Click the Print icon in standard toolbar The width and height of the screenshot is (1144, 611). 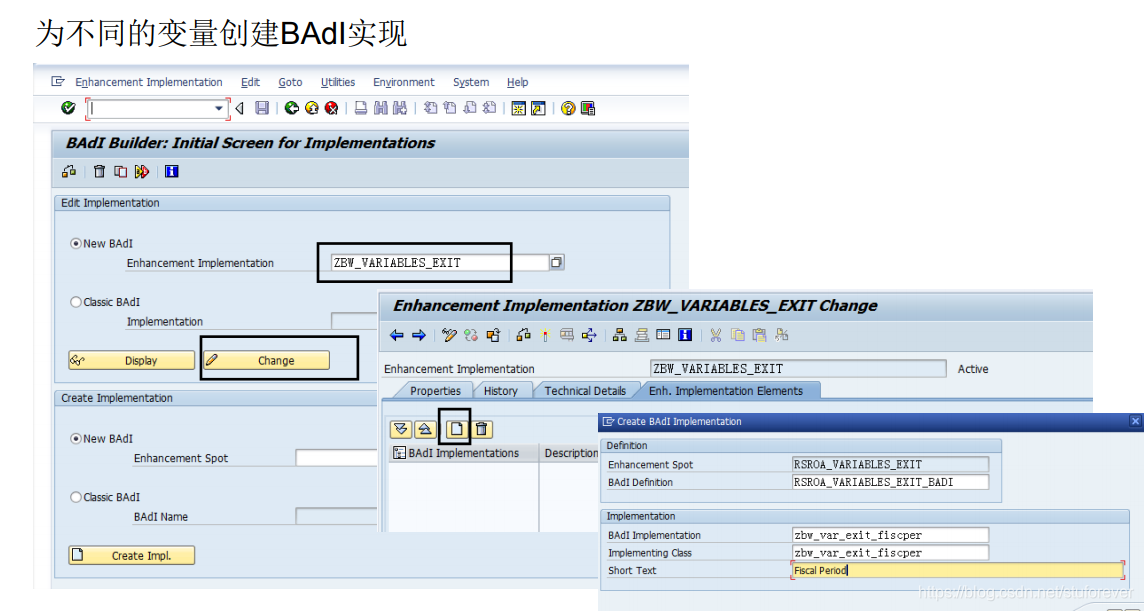(360, 108)
